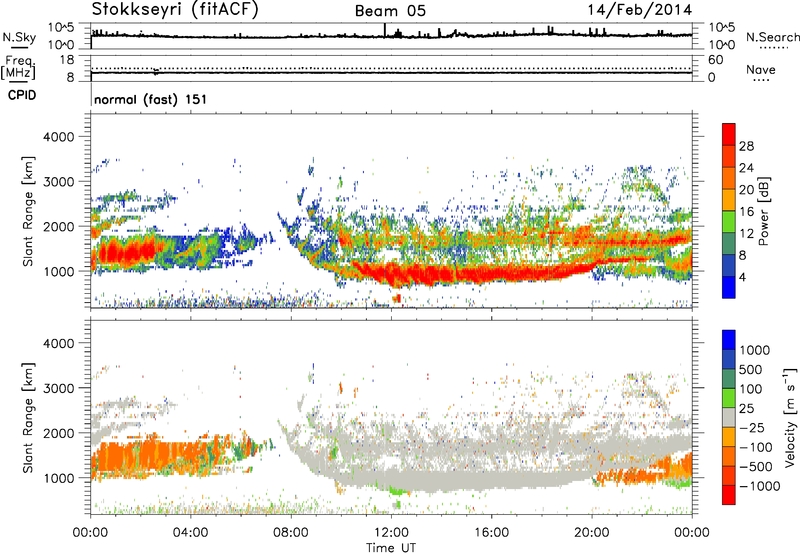Screen dimensions: 800x554
Task: Click the '60' tick on Nave axis
Action: [x=715, y=60]
